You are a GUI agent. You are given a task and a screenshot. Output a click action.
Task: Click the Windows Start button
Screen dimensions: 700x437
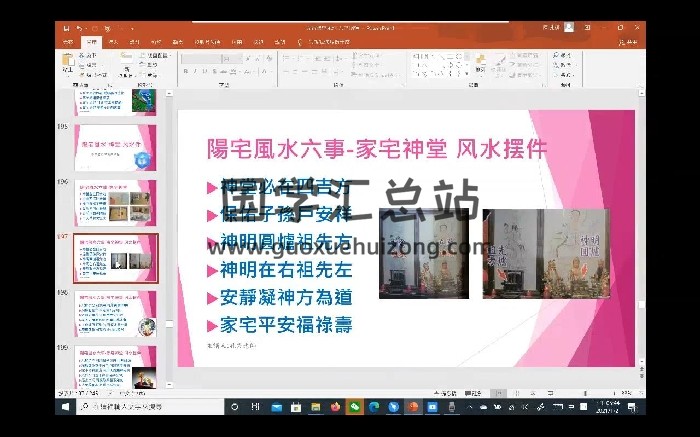[65, 407]
